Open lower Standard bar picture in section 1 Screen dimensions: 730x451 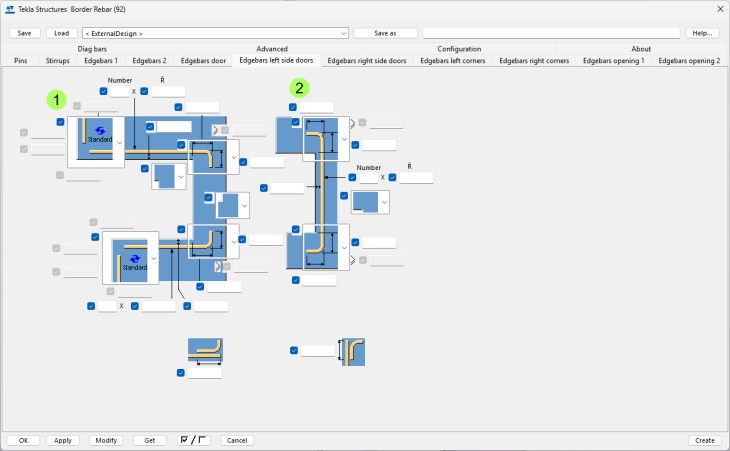[130, 258]
